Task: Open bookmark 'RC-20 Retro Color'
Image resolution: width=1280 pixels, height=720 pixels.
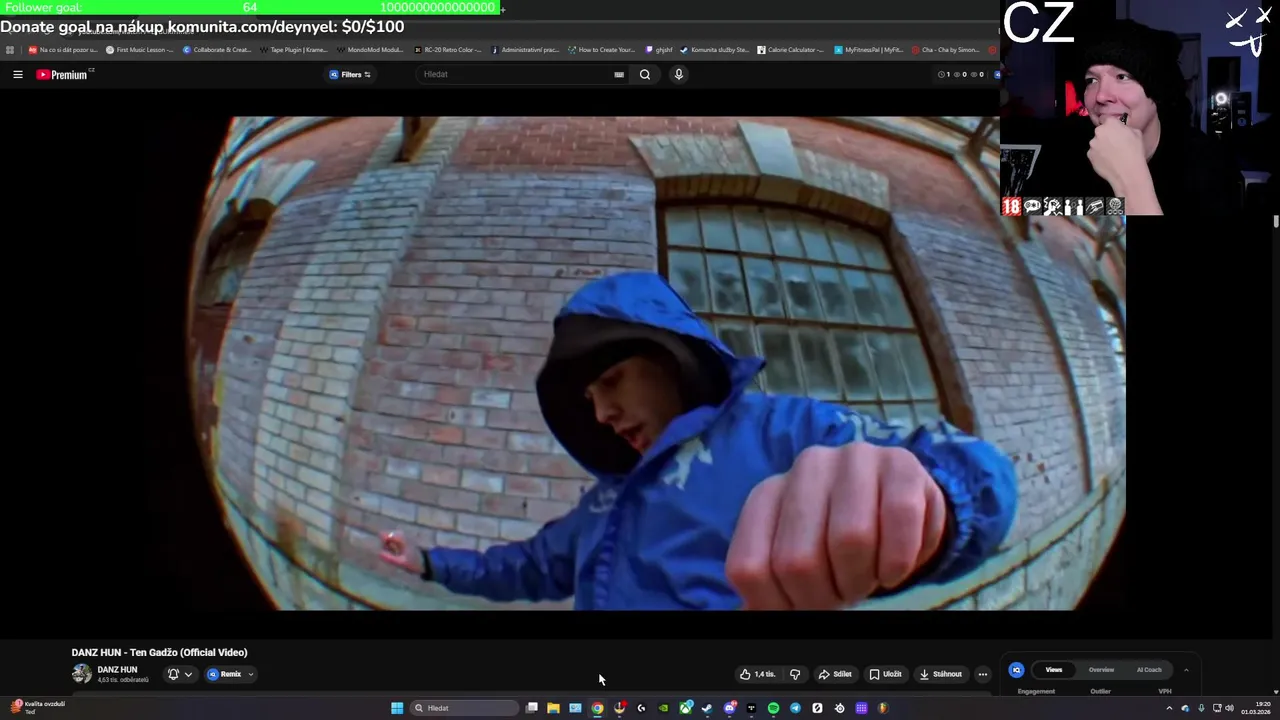Action: click(449, 49)
